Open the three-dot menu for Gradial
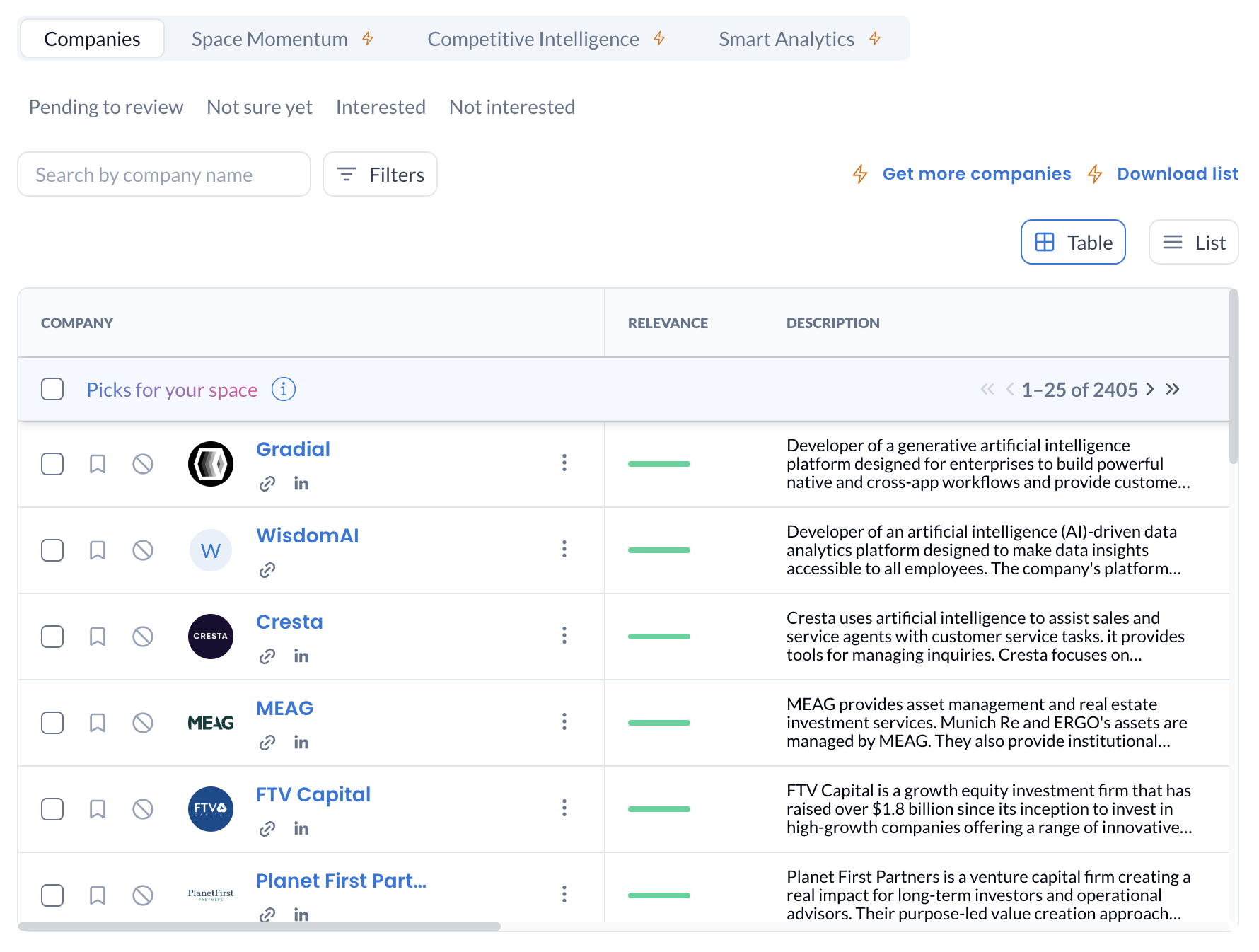The image size is (1259, 952). point(564,463)
